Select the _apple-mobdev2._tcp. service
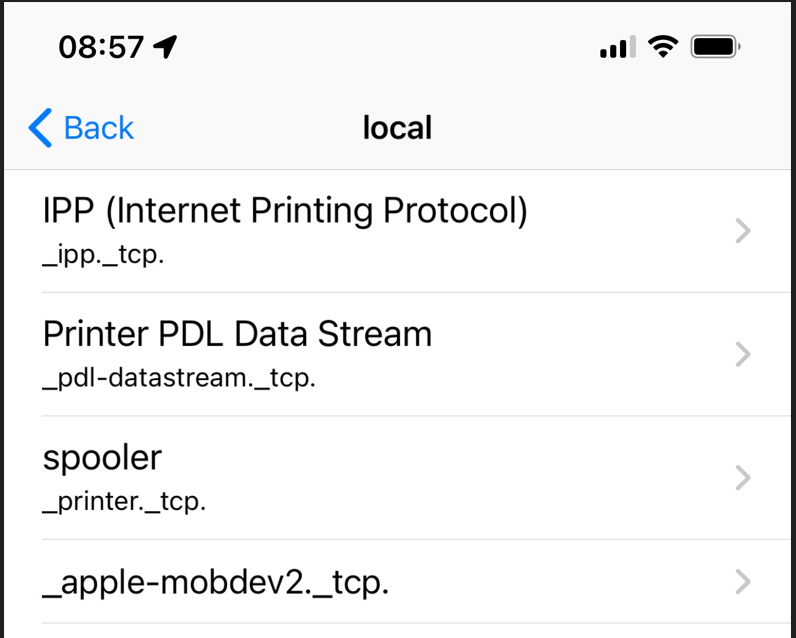Screen dimensions: 796x638 point(215,581)
